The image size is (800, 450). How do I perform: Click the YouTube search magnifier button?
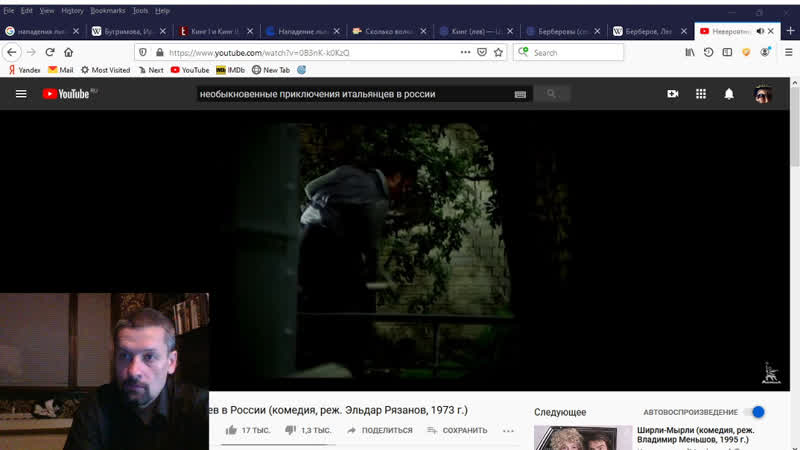click(551, 94)
